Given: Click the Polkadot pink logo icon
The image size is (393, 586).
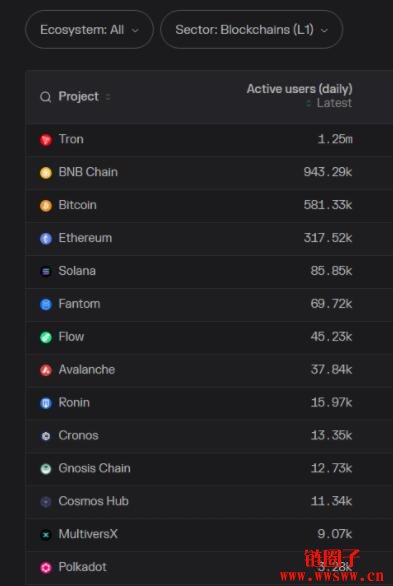Looking at the screenshot, I should [x=46, y=568].
